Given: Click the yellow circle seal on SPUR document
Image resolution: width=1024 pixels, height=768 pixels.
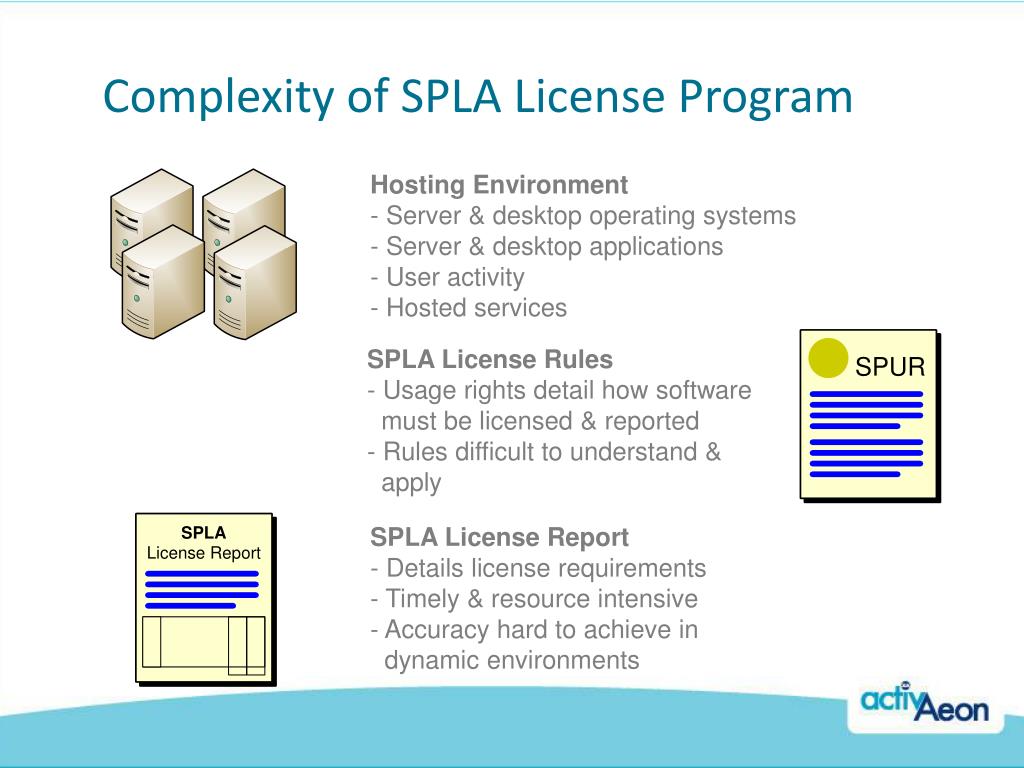Looking at the screenshot, I should (828, 358).
